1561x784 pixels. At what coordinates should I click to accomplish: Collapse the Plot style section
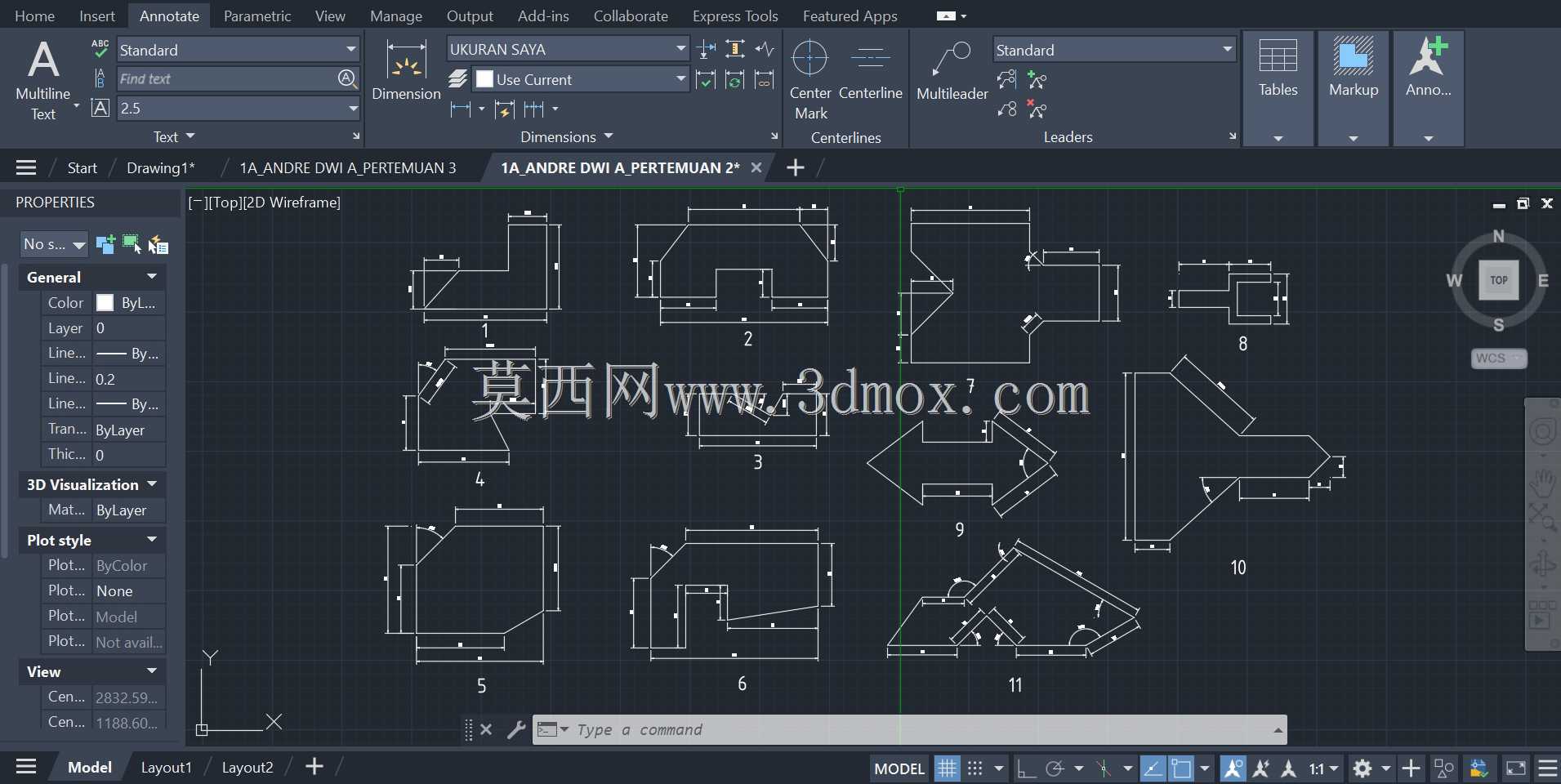point(152,540)
